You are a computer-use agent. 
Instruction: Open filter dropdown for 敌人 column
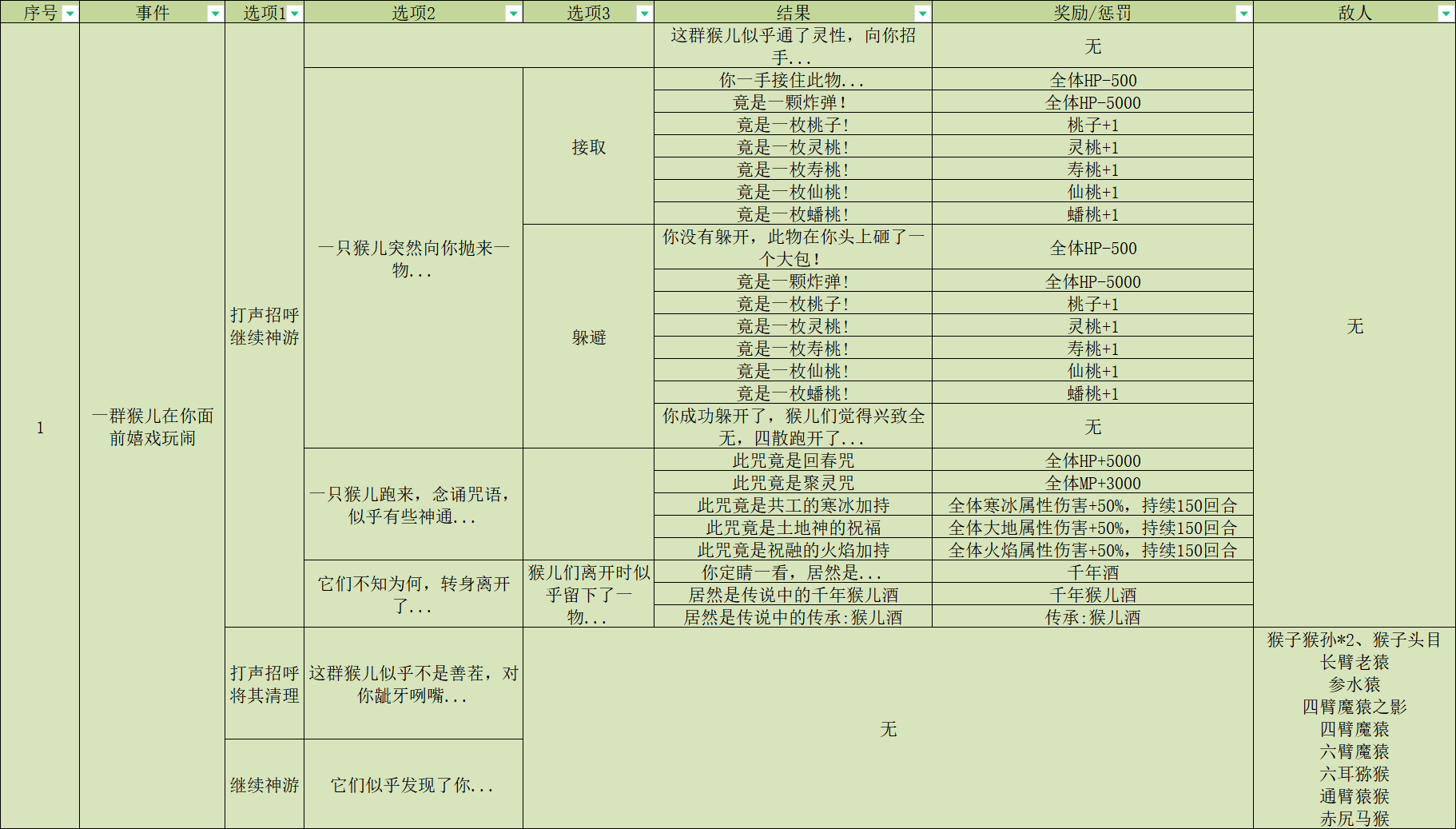click(x=1446, y=14)
